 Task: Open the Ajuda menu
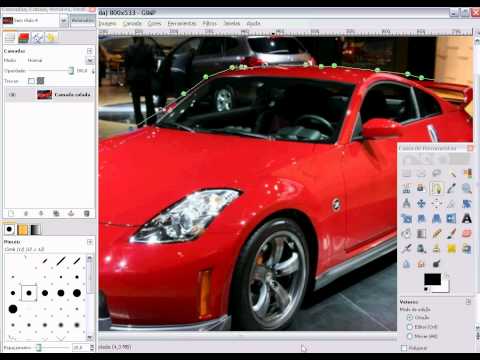point(253,23)
